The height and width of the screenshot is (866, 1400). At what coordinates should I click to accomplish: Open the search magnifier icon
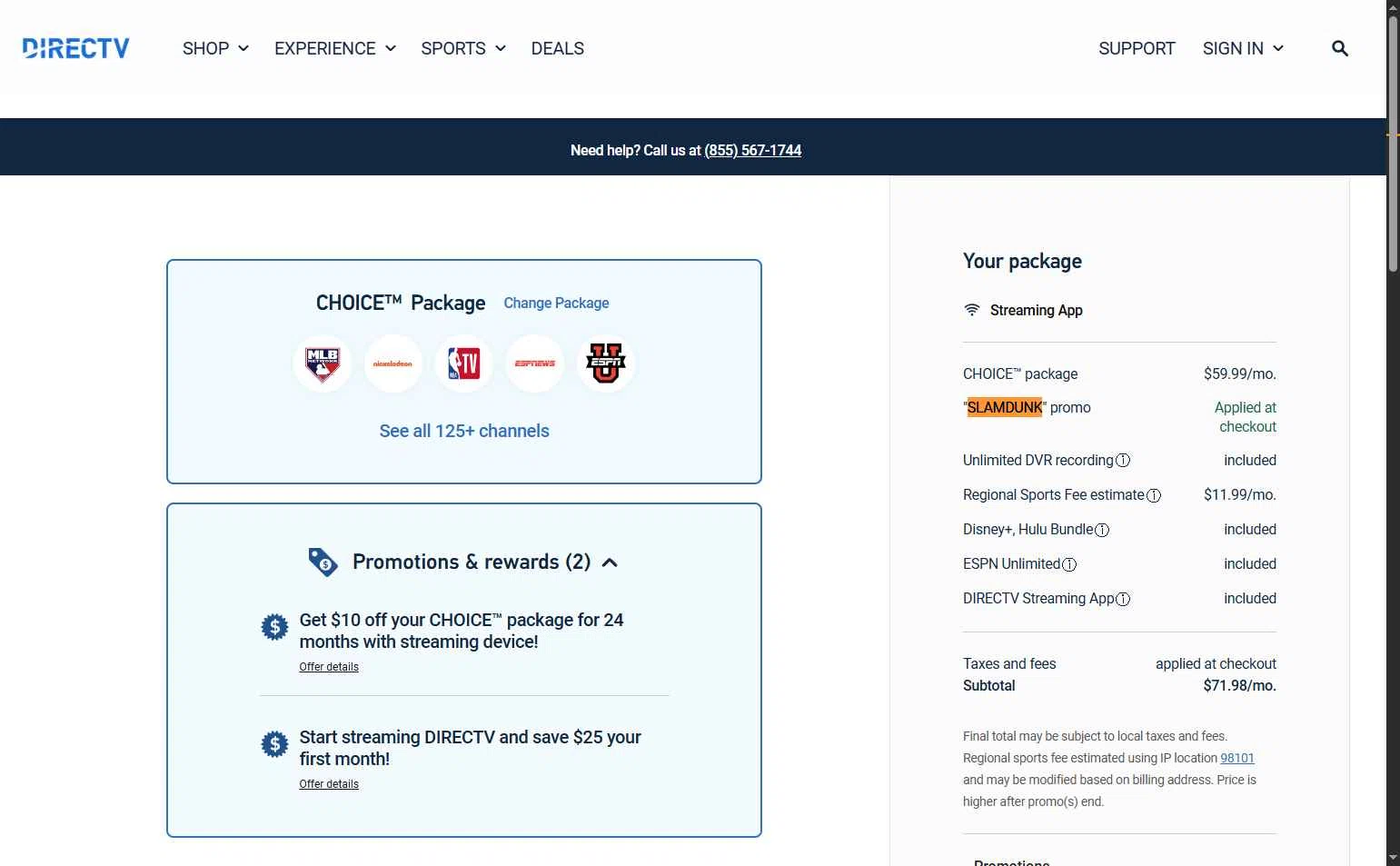pos(1339,48)
